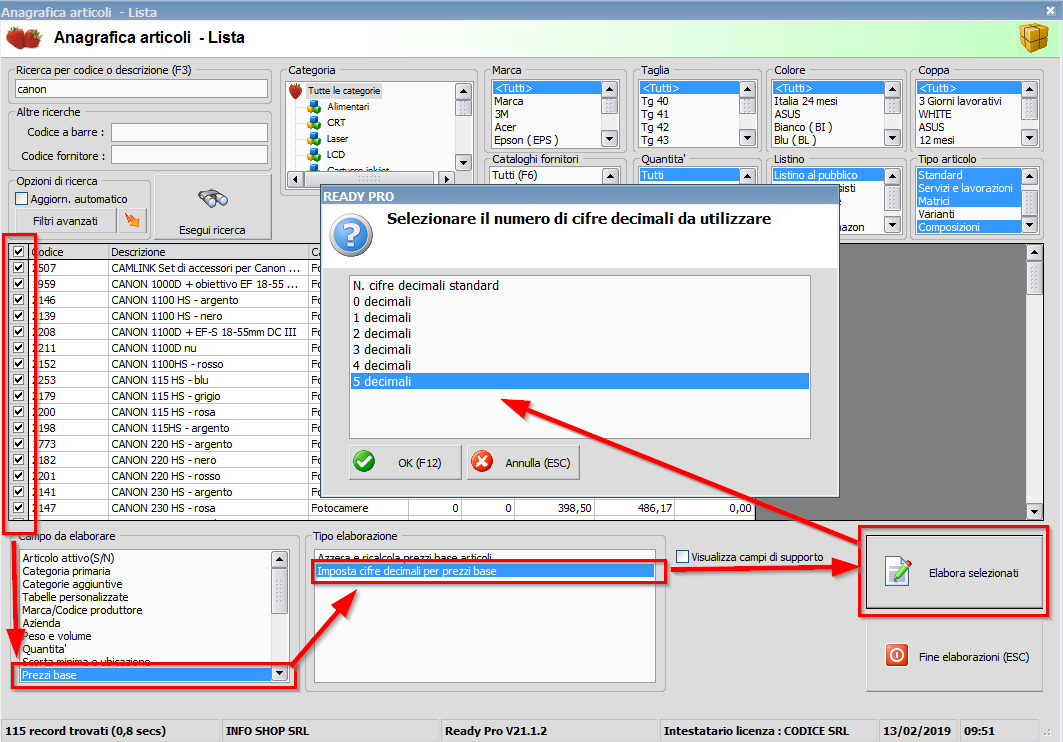Click the 'CANON 1100D nu' row description

pyautogui.click(x=154, y=348)
